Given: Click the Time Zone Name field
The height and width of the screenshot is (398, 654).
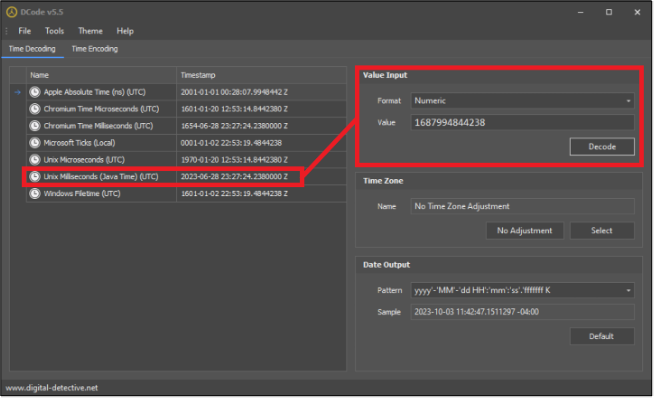Looking at the screenshot, I should pyautogui.click(x=522, y=207).
